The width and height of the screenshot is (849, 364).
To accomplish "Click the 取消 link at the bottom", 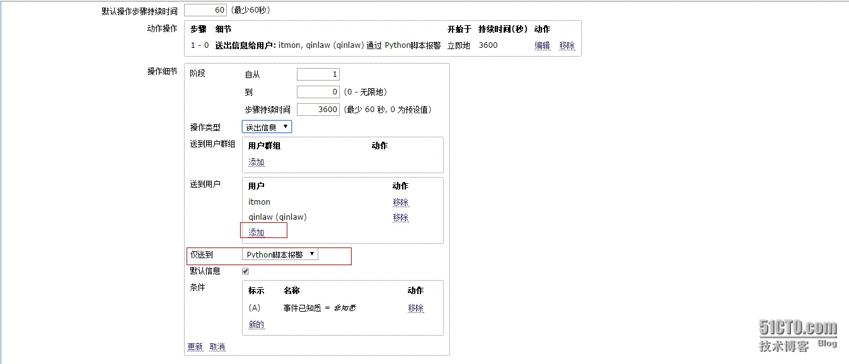I will (217, 347).
